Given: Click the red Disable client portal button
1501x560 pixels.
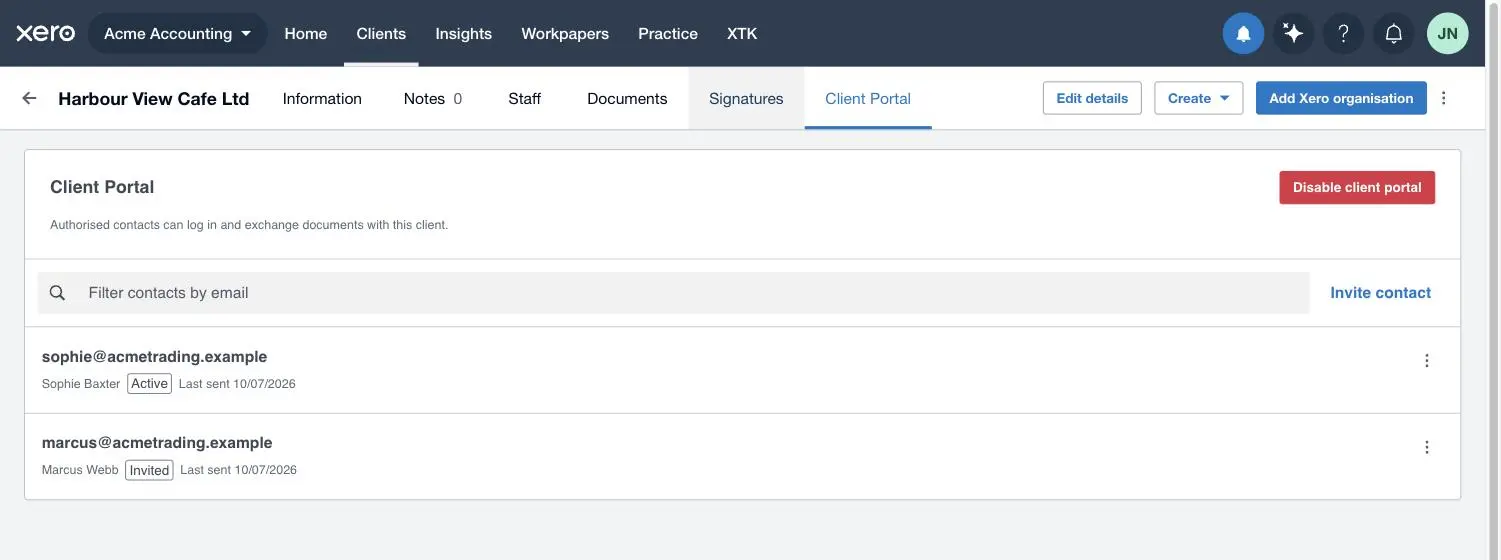Looking at the screenshot, I should point(1357,187).
